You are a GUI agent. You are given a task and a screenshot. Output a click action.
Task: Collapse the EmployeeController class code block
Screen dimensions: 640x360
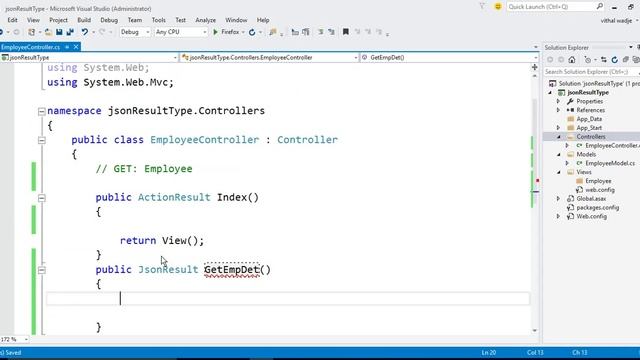tap(42, 140)
